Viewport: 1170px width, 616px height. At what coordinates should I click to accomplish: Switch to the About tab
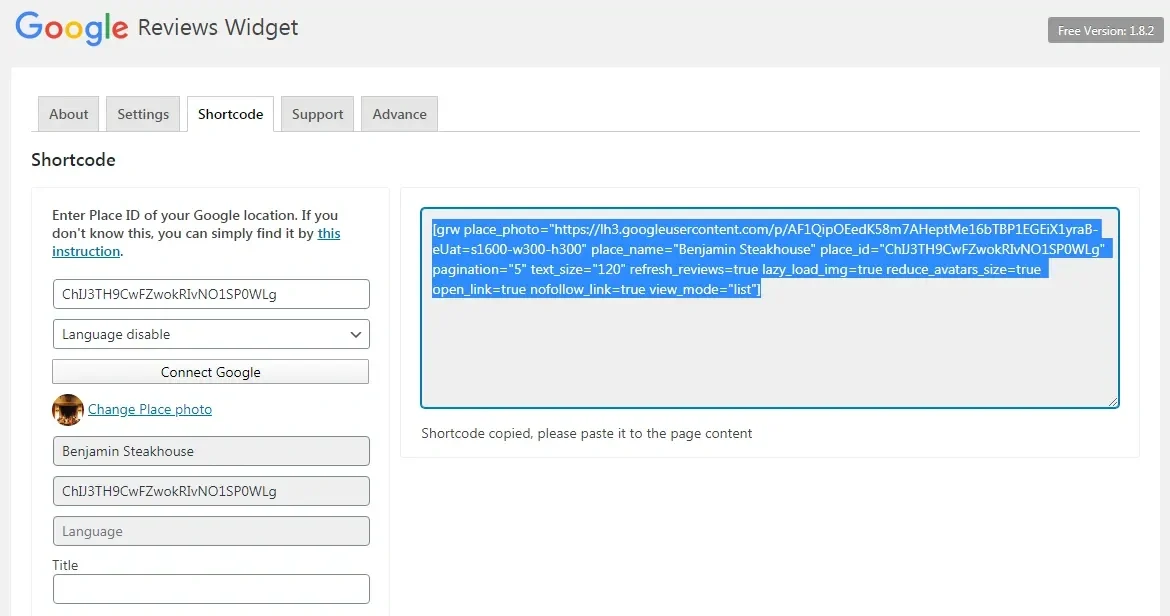click(x=67, y=113)
